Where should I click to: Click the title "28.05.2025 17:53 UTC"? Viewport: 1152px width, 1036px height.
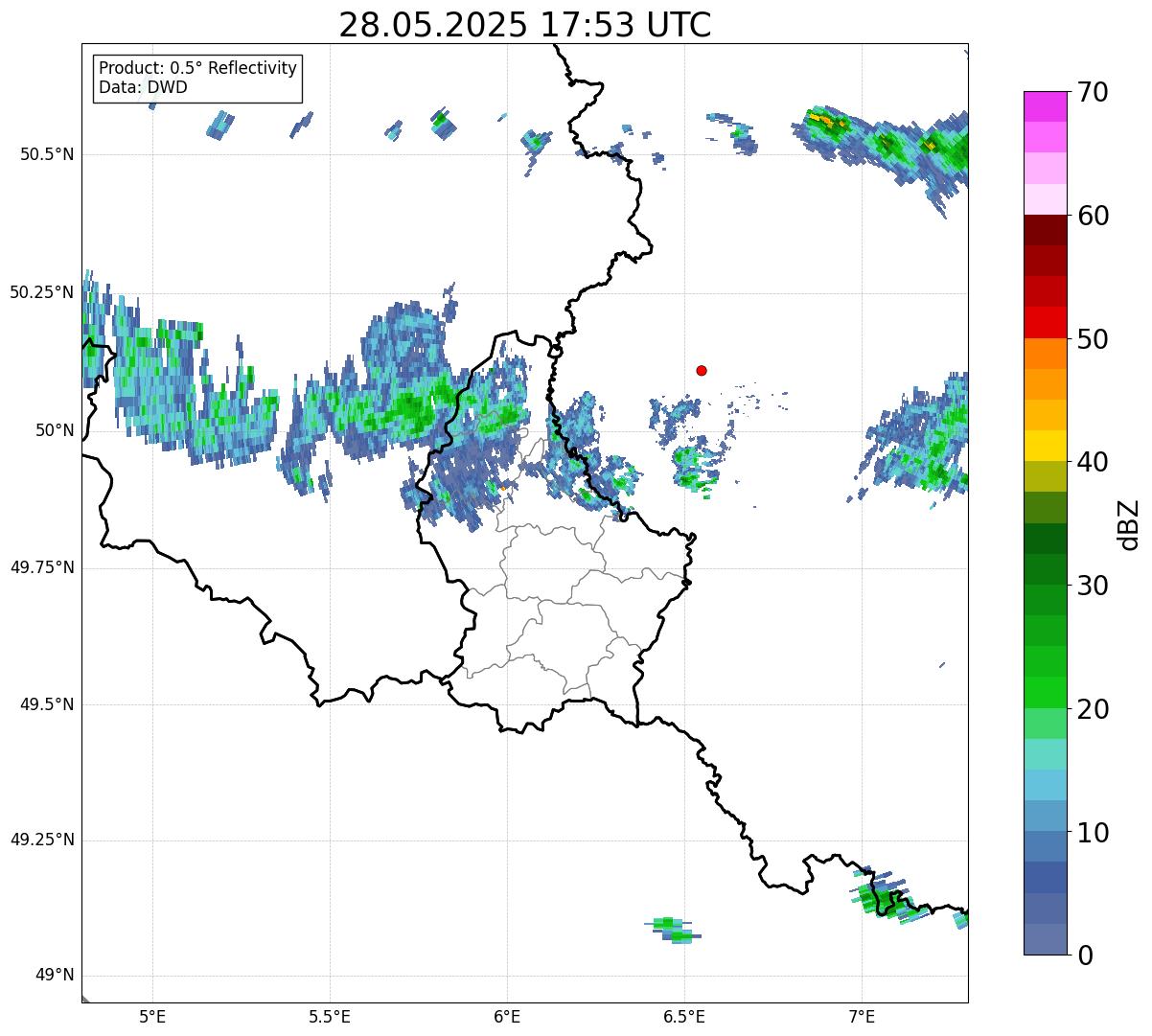coord(525,25)
